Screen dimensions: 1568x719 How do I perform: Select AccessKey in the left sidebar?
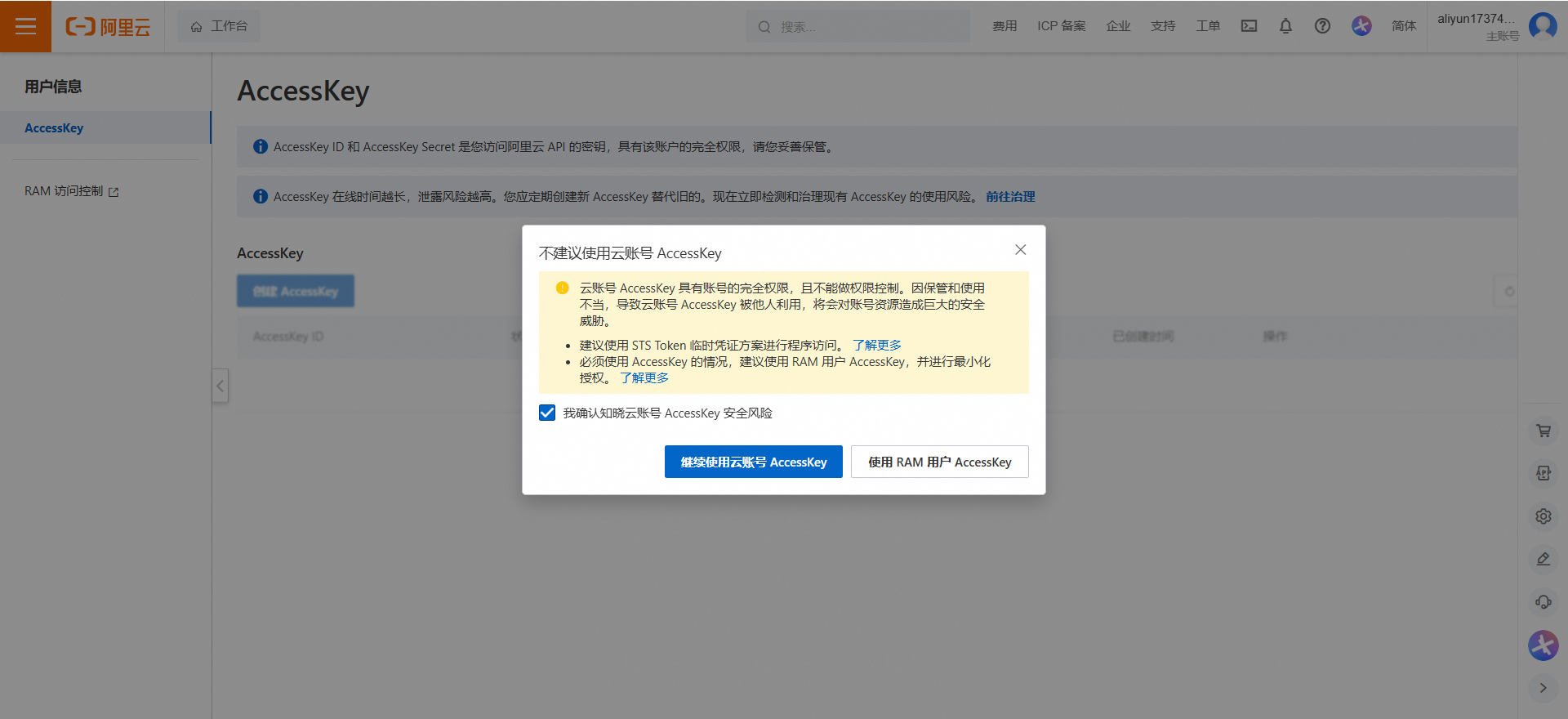click(54, 128)
